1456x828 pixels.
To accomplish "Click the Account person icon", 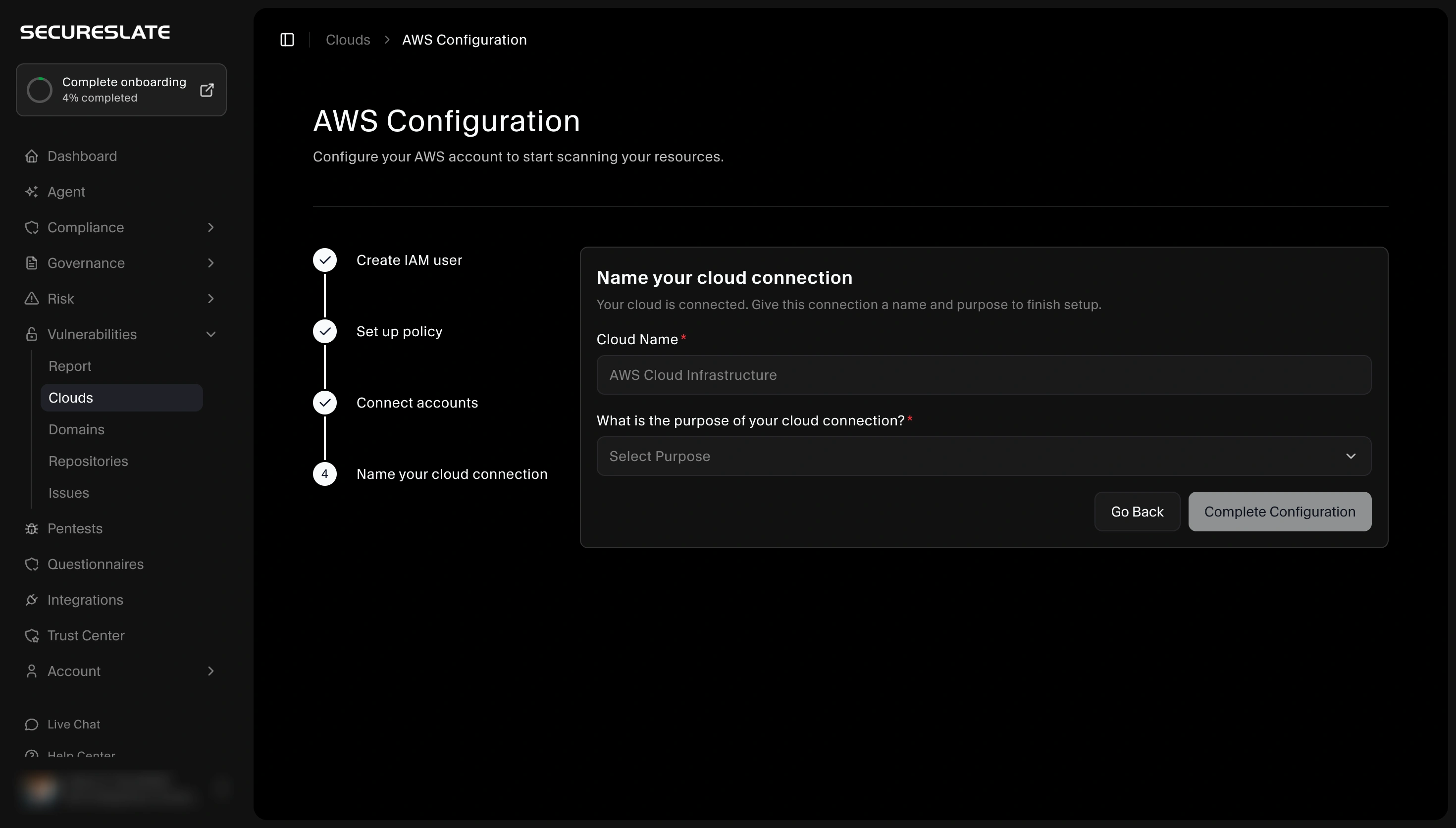I will (x=32, y=671).
